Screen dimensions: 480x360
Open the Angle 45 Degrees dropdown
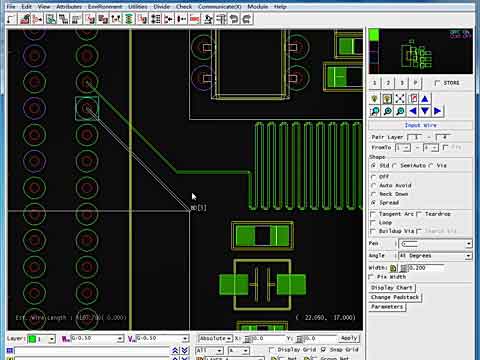click(x=468, y=256)
